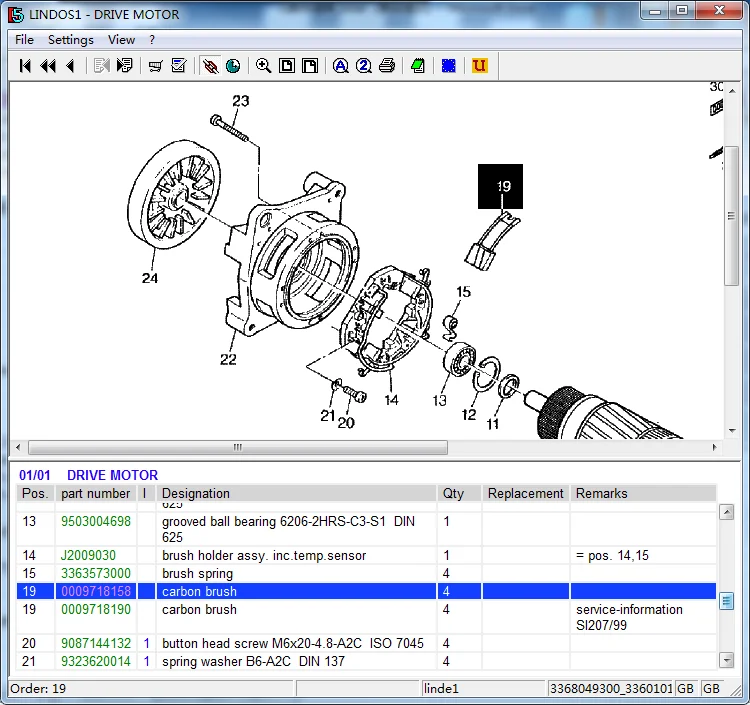
Task: Click highlighted callout 19 carbon brush
Action: point(500,186)
